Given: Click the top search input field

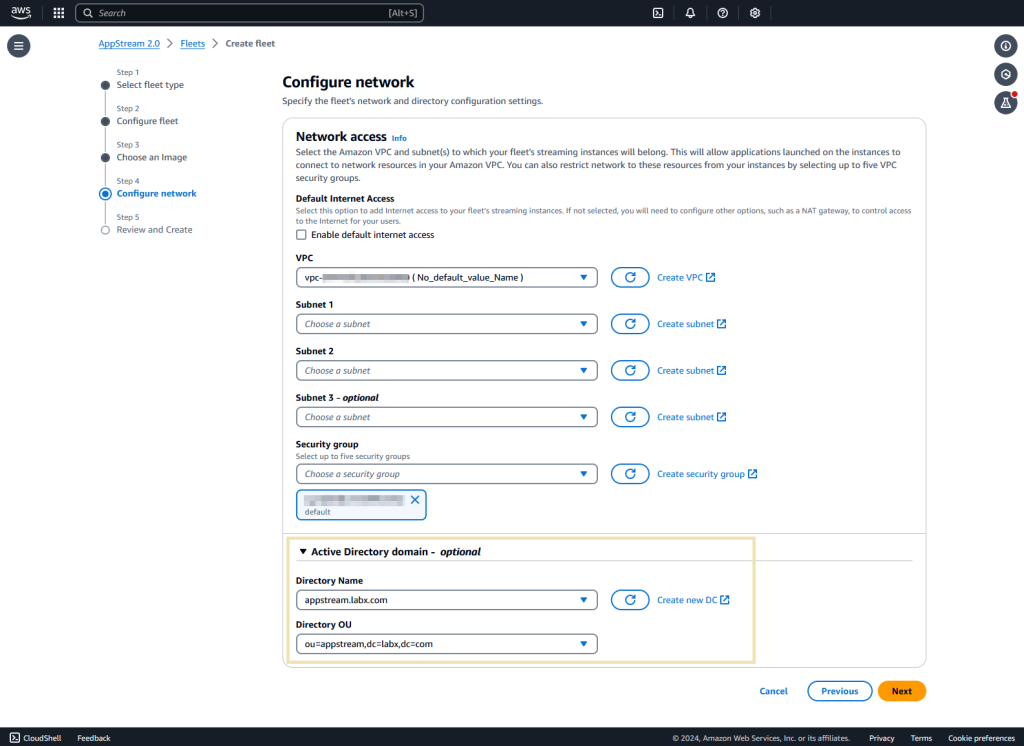Looking at the screenshot, I should 250,13.
